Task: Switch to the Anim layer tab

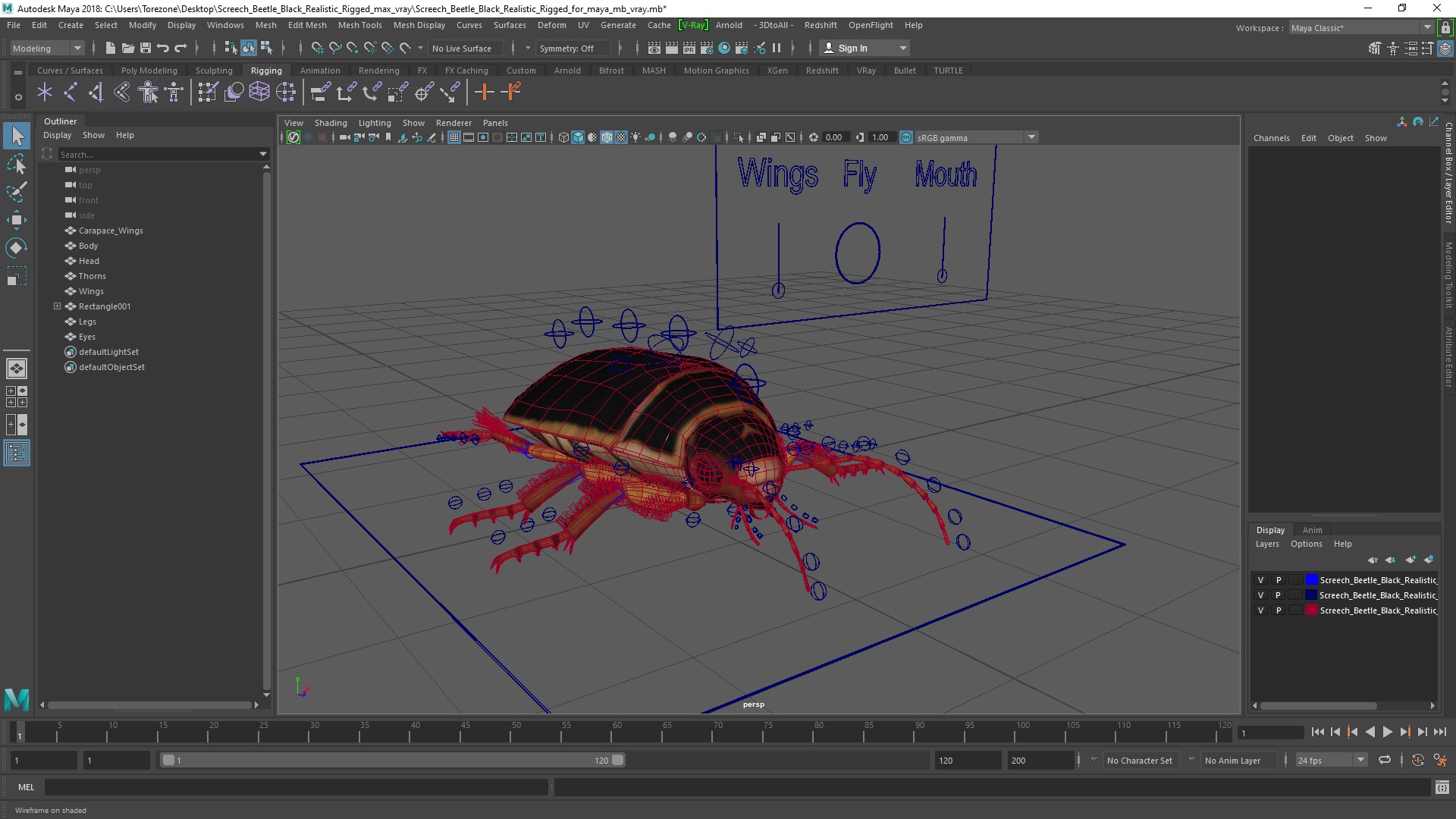Action: pyautogui.click(x=1312, y=530)
